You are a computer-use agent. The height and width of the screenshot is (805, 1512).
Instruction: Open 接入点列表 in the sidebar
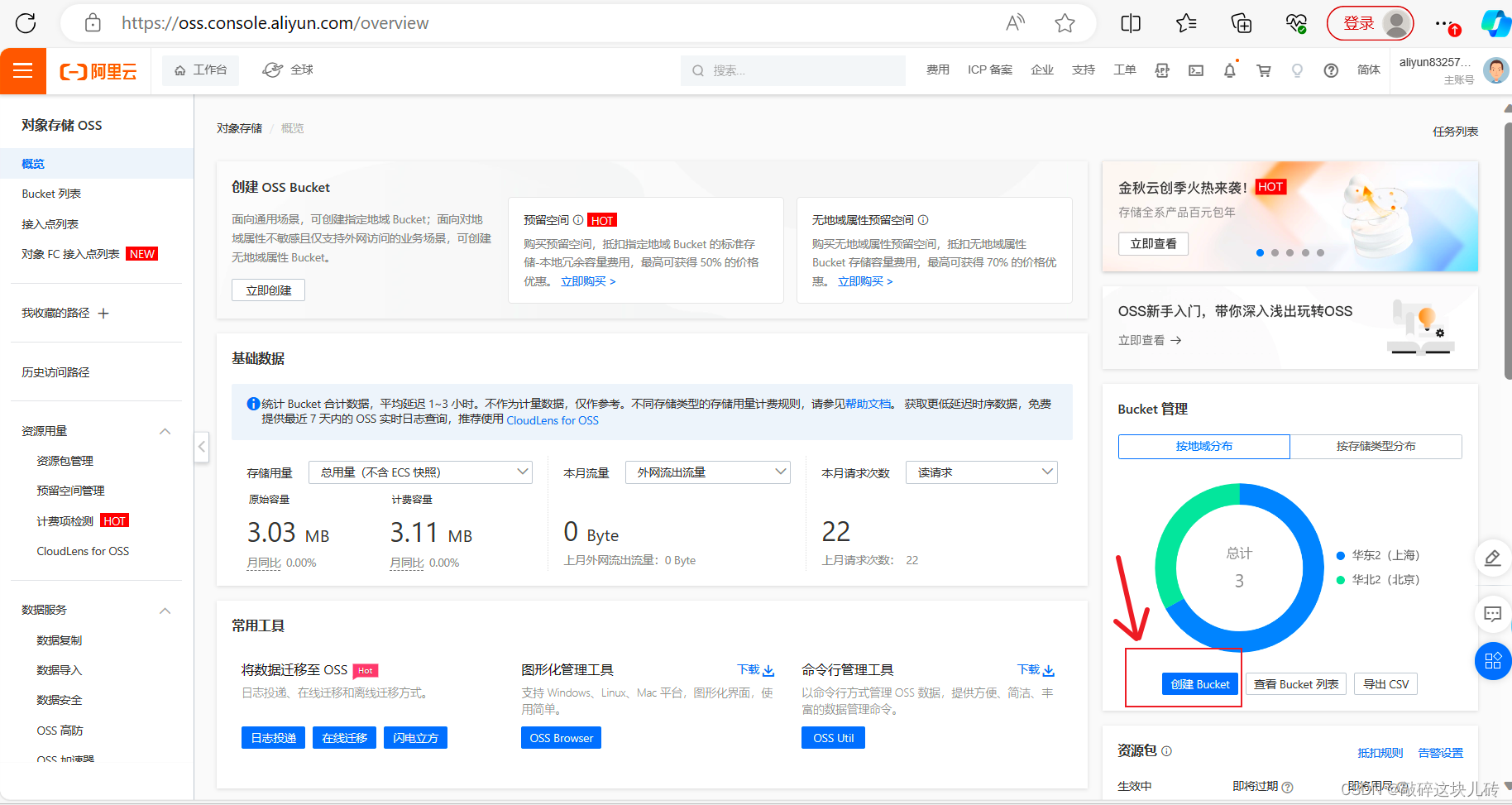[50, 224]
